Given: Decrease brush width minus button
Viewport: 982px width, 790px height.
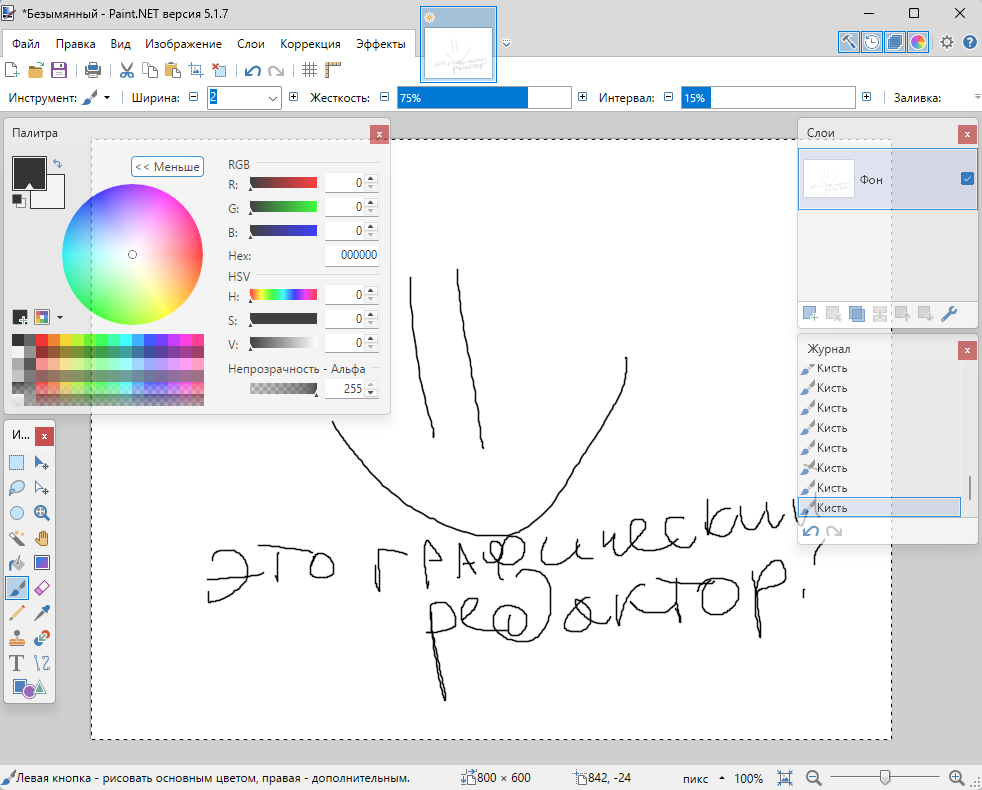Looking at the screenshot, I should 194,97.
